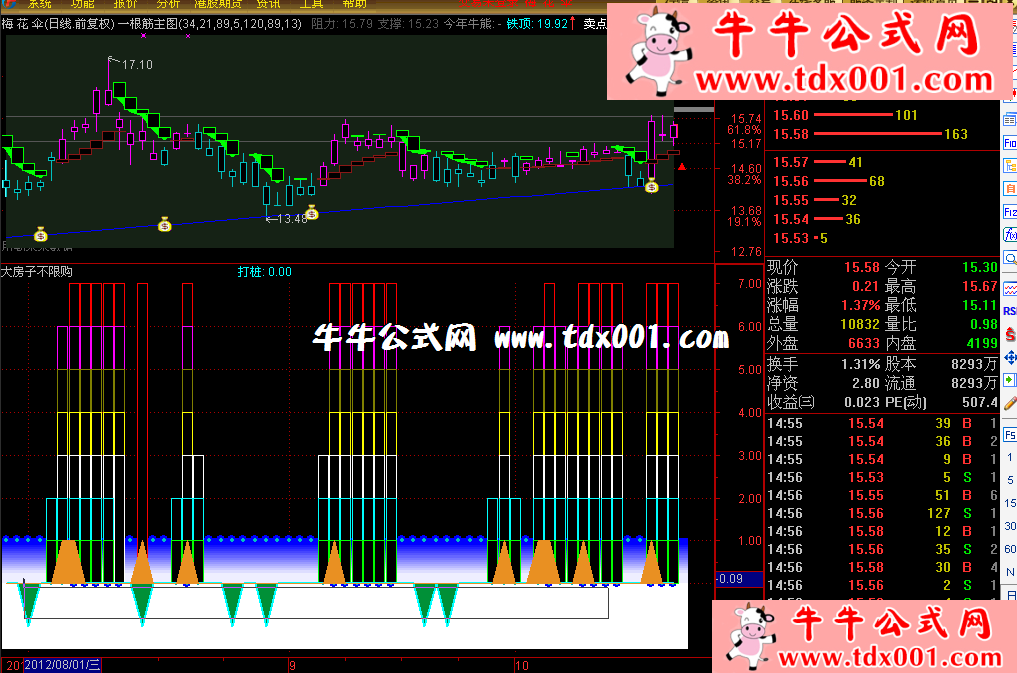
Task: Click the money bag icon under latest candle
Action: tap(651, 186)
